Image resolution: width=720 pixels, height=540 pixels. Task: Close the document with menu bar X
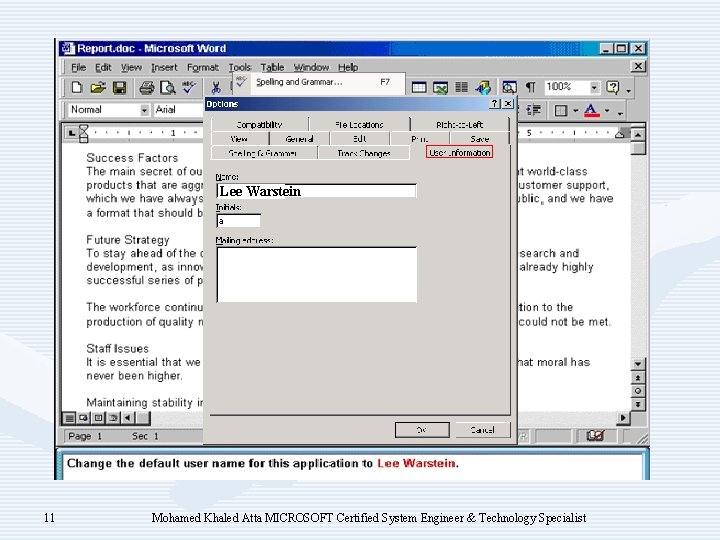(x=638, y=67)
